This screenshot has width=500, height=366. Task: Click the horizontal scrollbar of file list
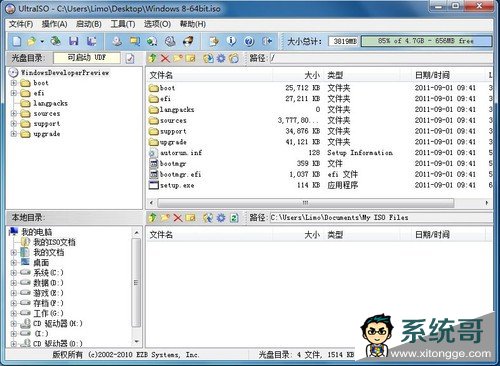pyautogui.click(x=305, y=203)
